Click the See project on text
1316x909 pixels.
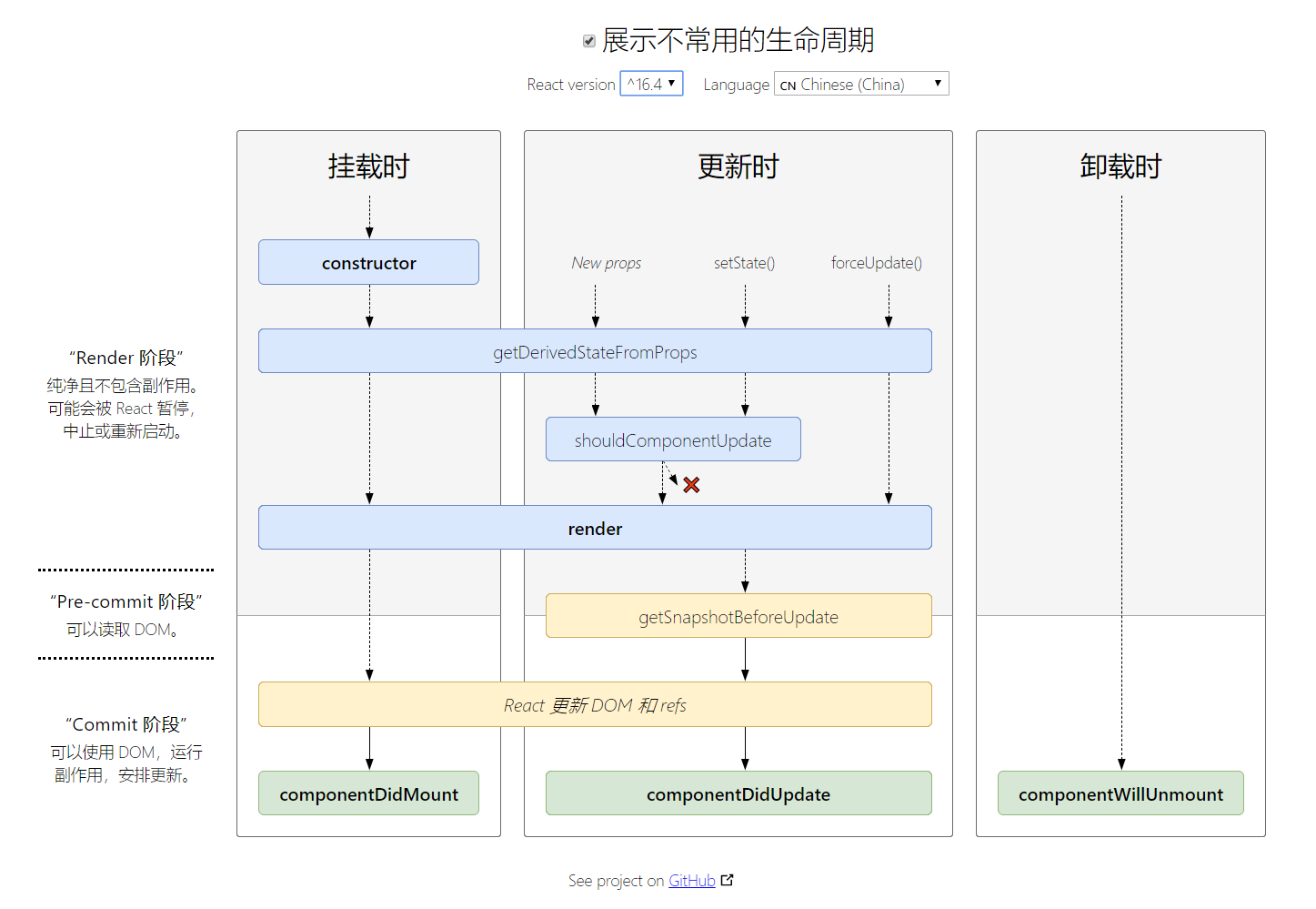617,881
